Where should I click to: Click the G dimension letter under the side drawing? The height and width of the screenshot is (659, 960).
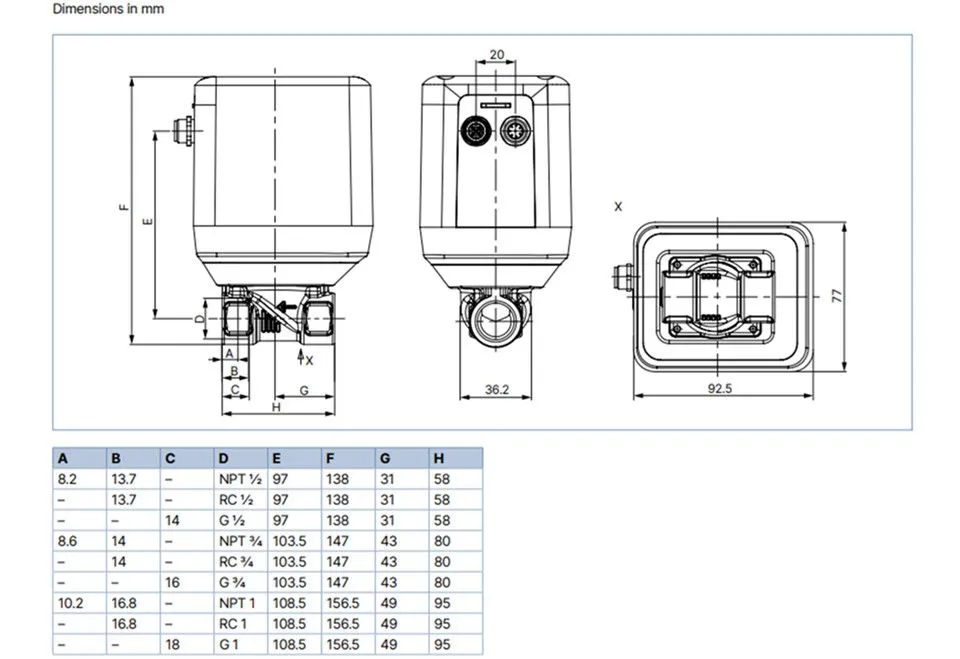coord(304,390)
